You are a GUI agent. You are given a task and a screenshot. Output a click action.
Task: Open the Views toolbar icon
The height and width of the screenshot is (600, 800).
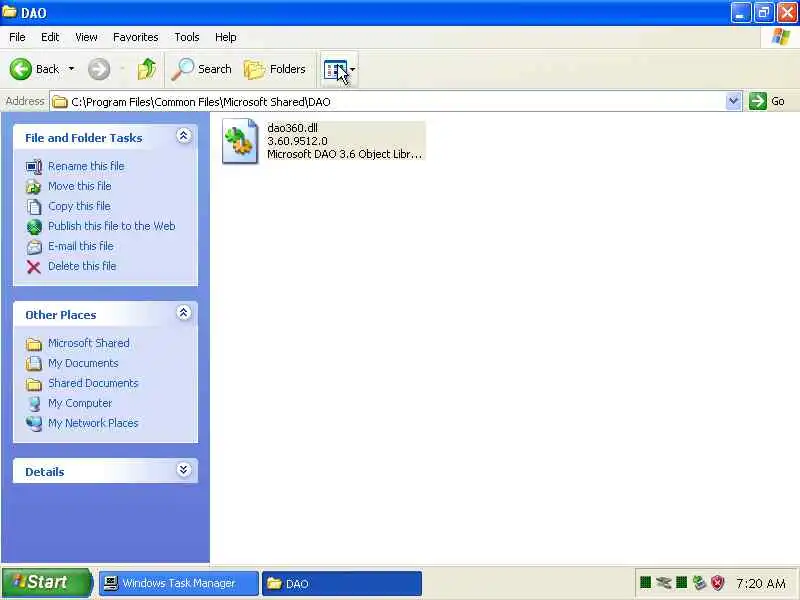pos(335,70)
